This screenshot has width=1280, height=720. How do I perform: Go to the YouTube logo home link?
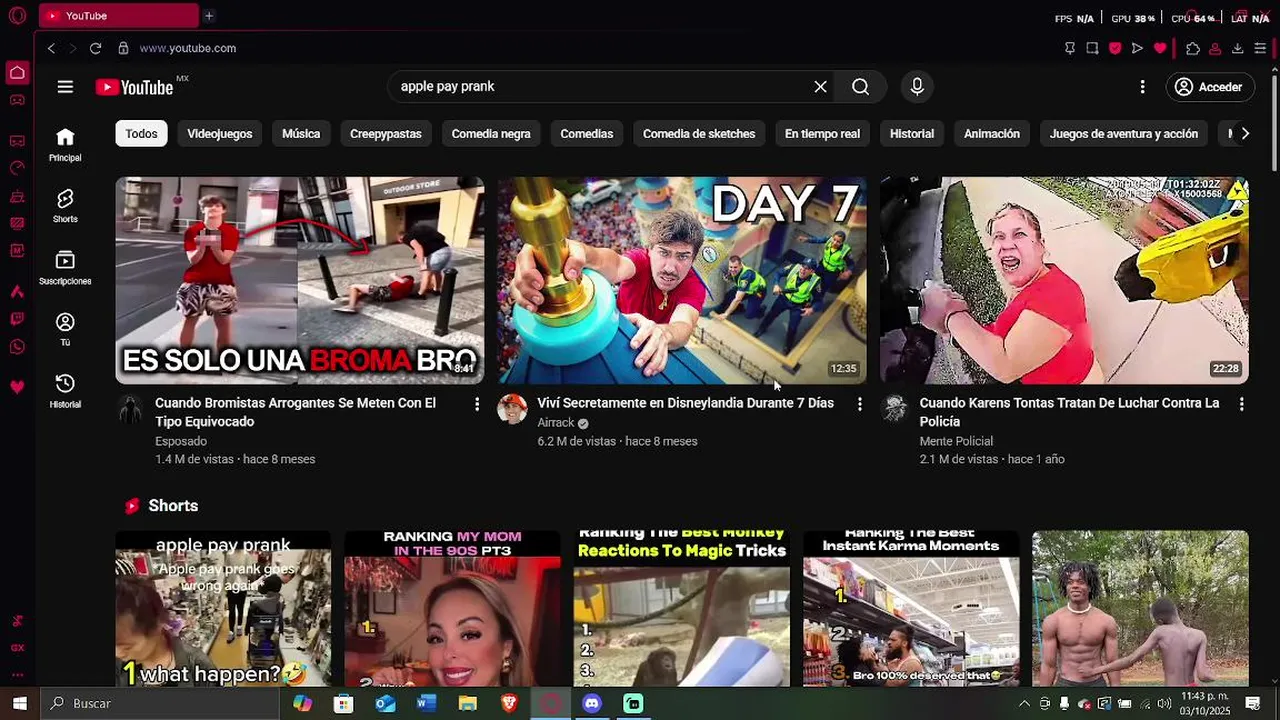135,87
